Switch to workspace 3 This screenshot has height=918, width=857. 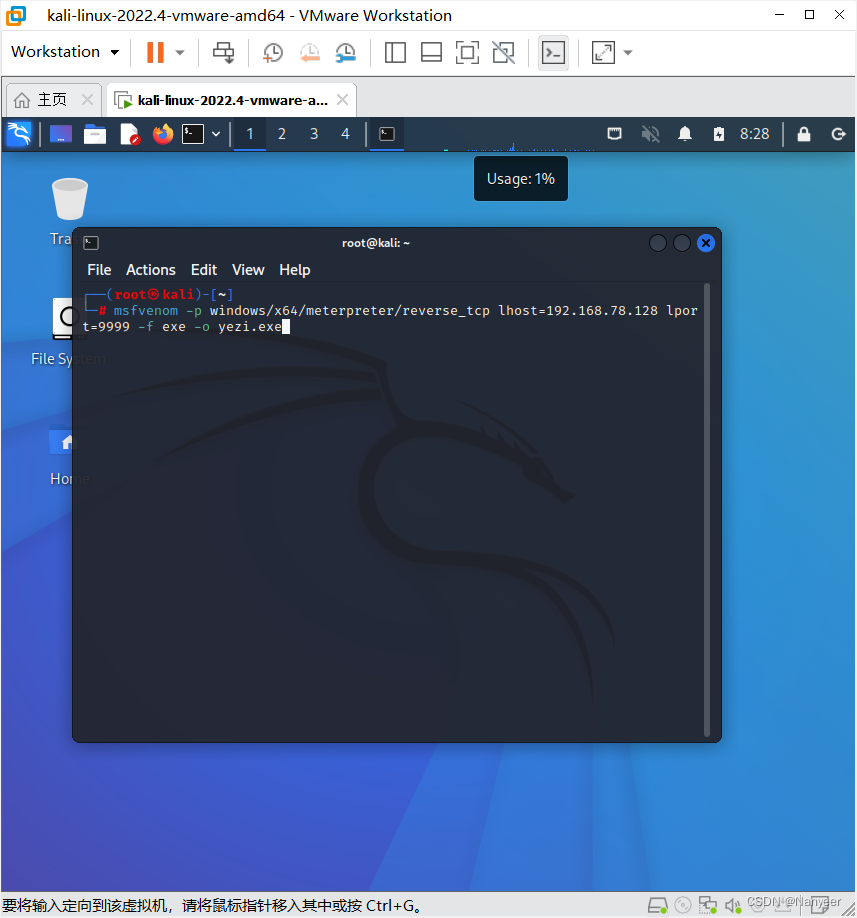click(x=314, y=134)
